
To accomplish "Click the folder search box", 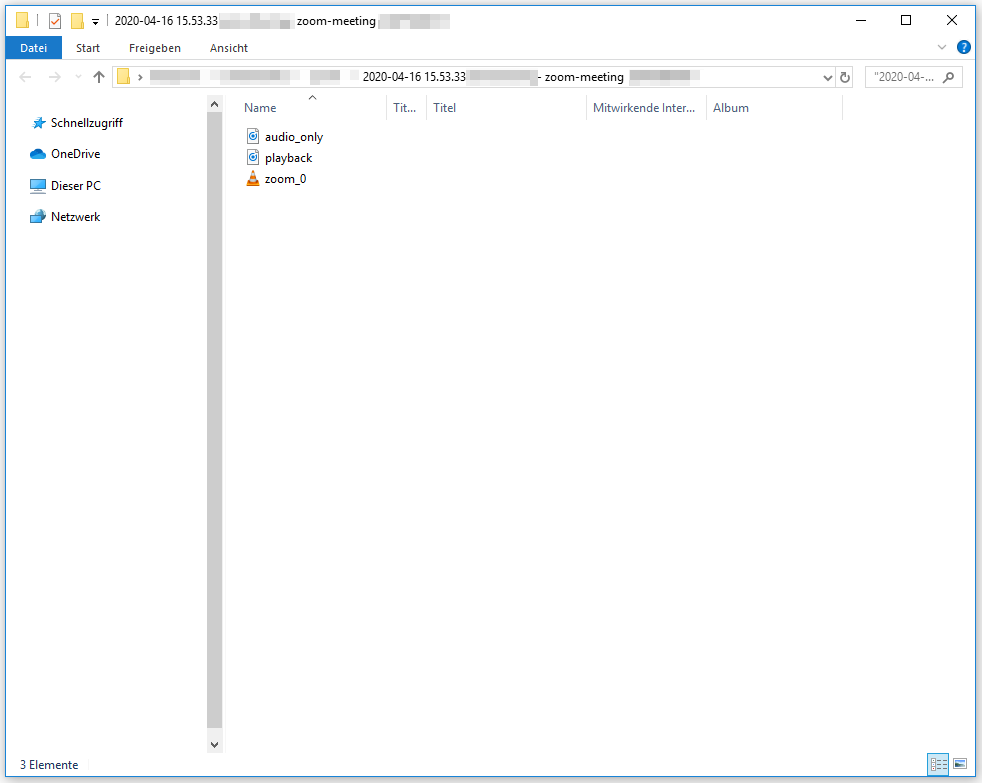I will pos(905,77).
